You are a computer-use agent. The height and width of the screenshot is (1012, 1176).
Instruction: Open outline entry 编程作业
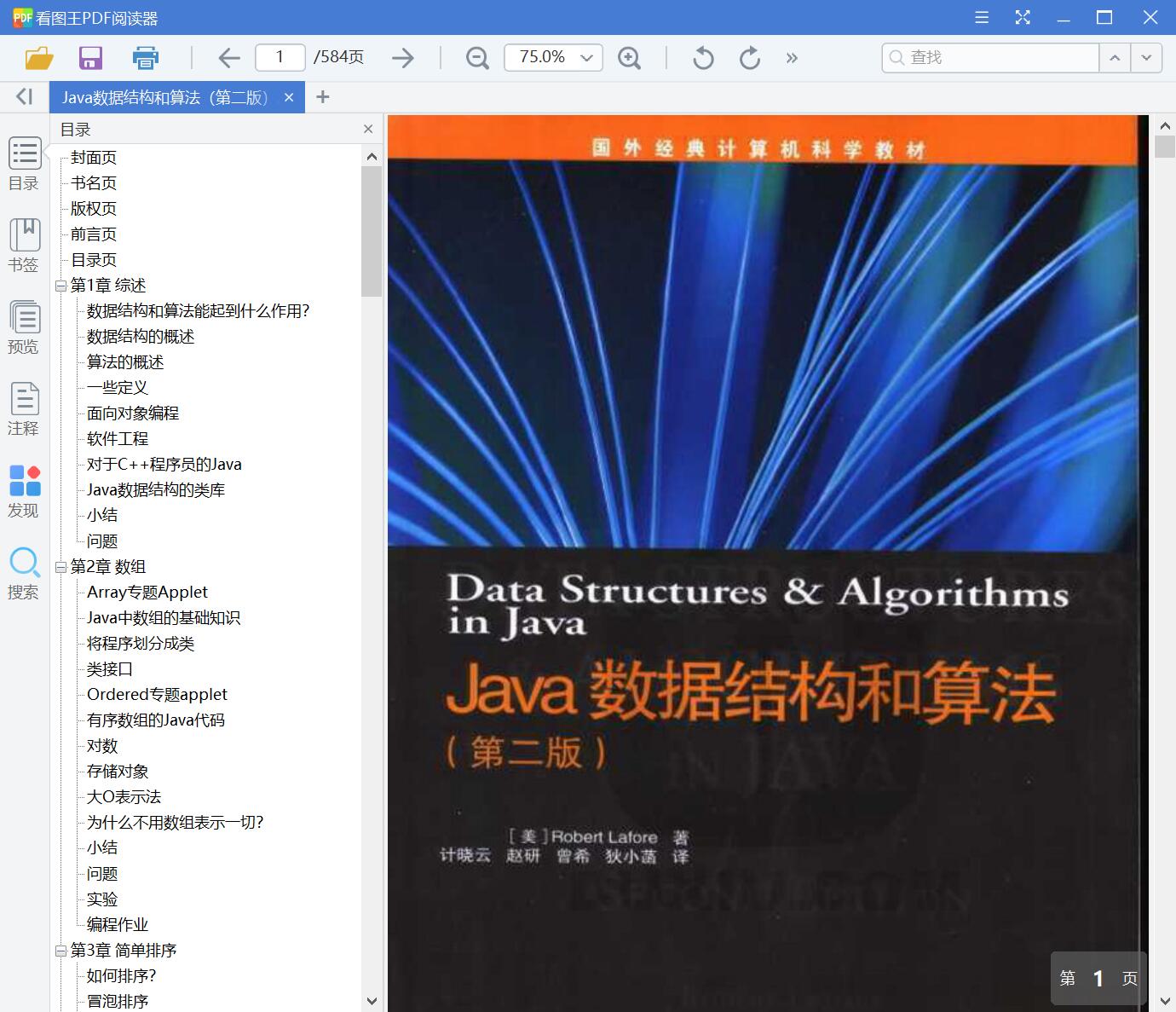[x=118, y=925]
